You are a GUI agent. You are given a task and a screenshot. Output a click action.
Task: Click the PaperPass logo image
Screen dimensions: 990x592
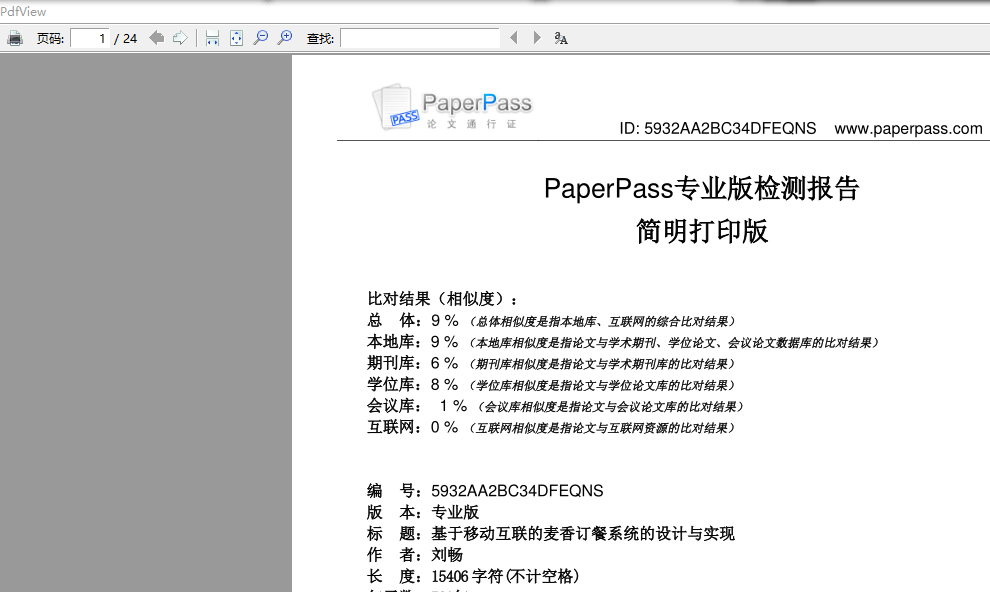pos(452,107)
